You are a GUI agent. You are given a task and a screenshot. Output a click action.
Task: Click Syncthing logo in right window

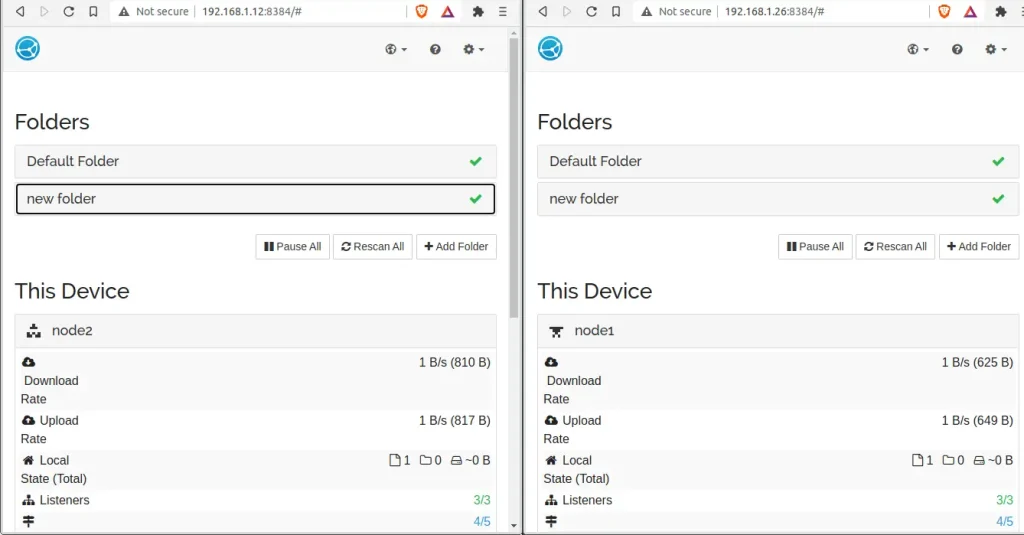pos(550,48)
